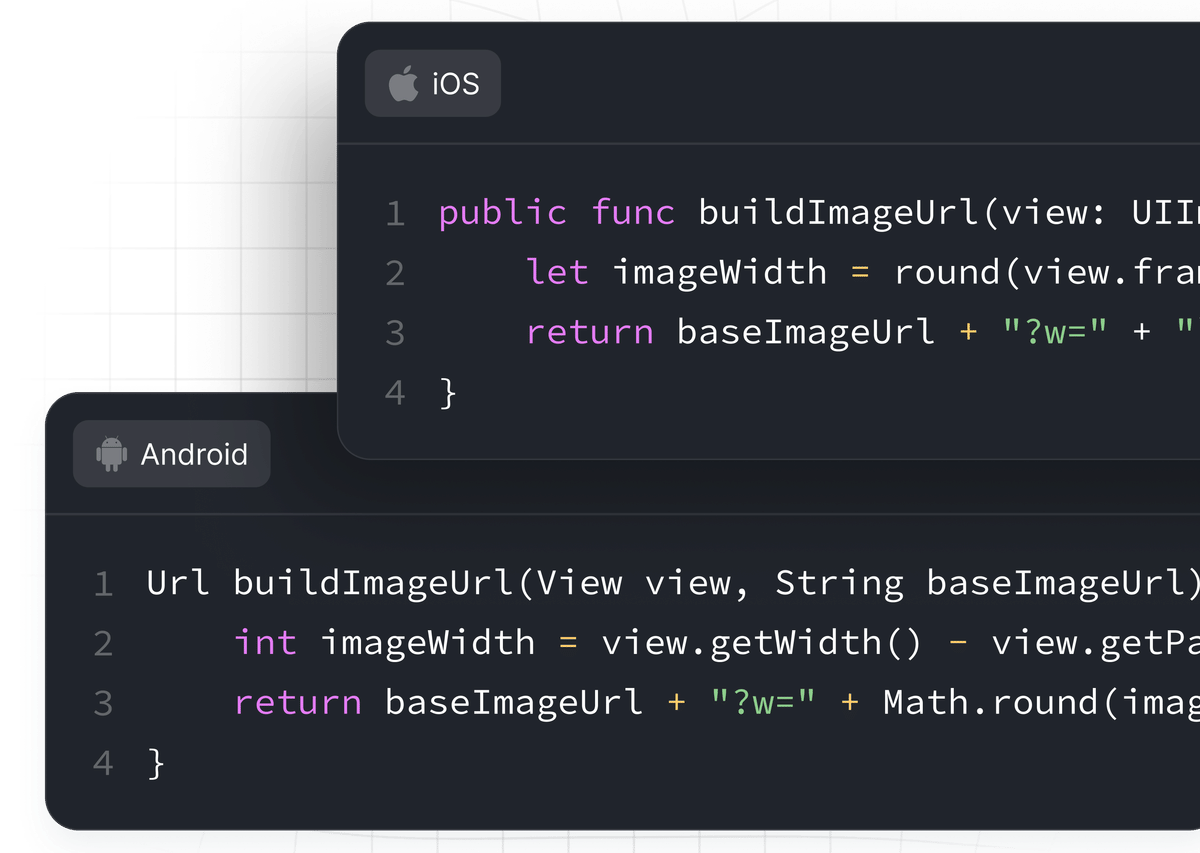Select the public keyword in the iOS code

pyautogui.click(x=503, y=213)
